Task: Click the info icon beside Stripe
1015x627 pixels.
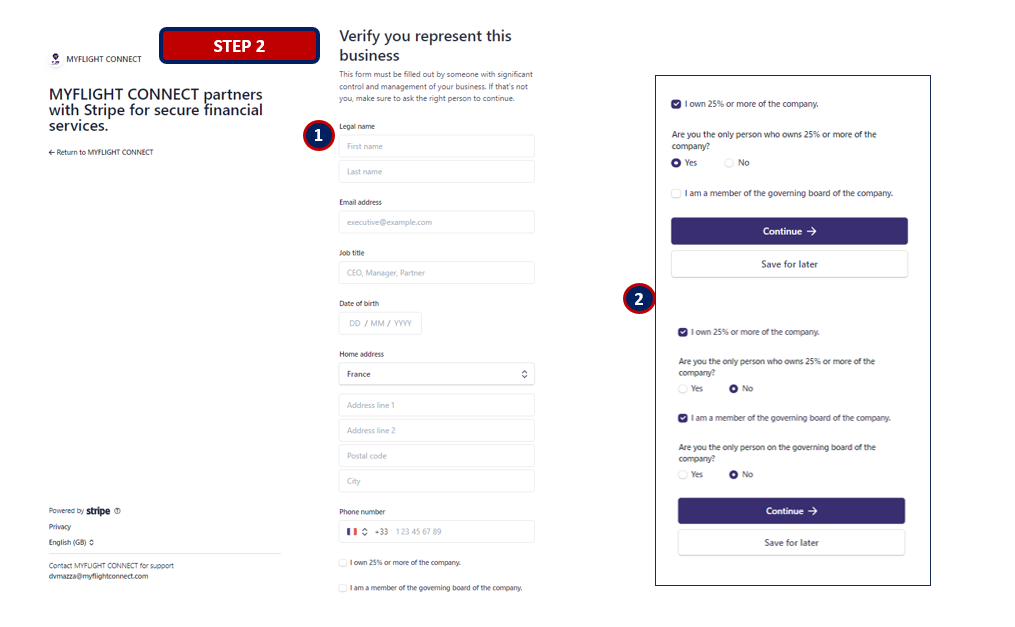Action: pyautogui.click(x=117, y=511)
